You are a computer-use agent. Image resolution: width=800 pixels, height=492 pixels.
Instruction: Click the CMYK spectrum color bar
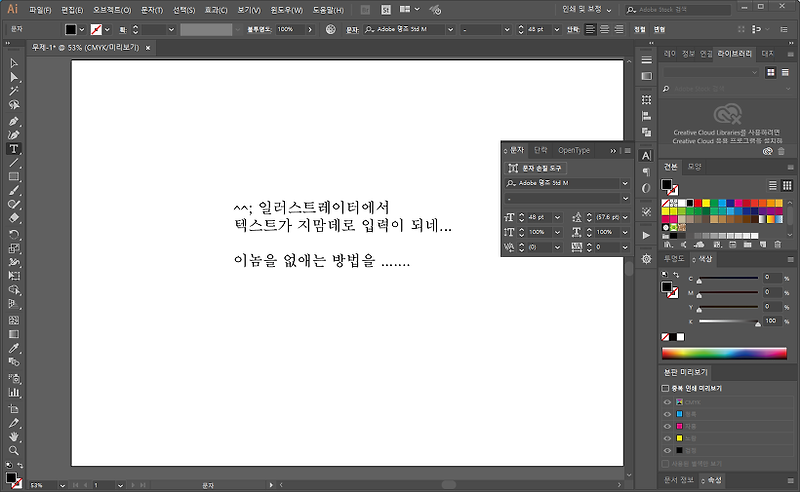[x=725, y=353]
